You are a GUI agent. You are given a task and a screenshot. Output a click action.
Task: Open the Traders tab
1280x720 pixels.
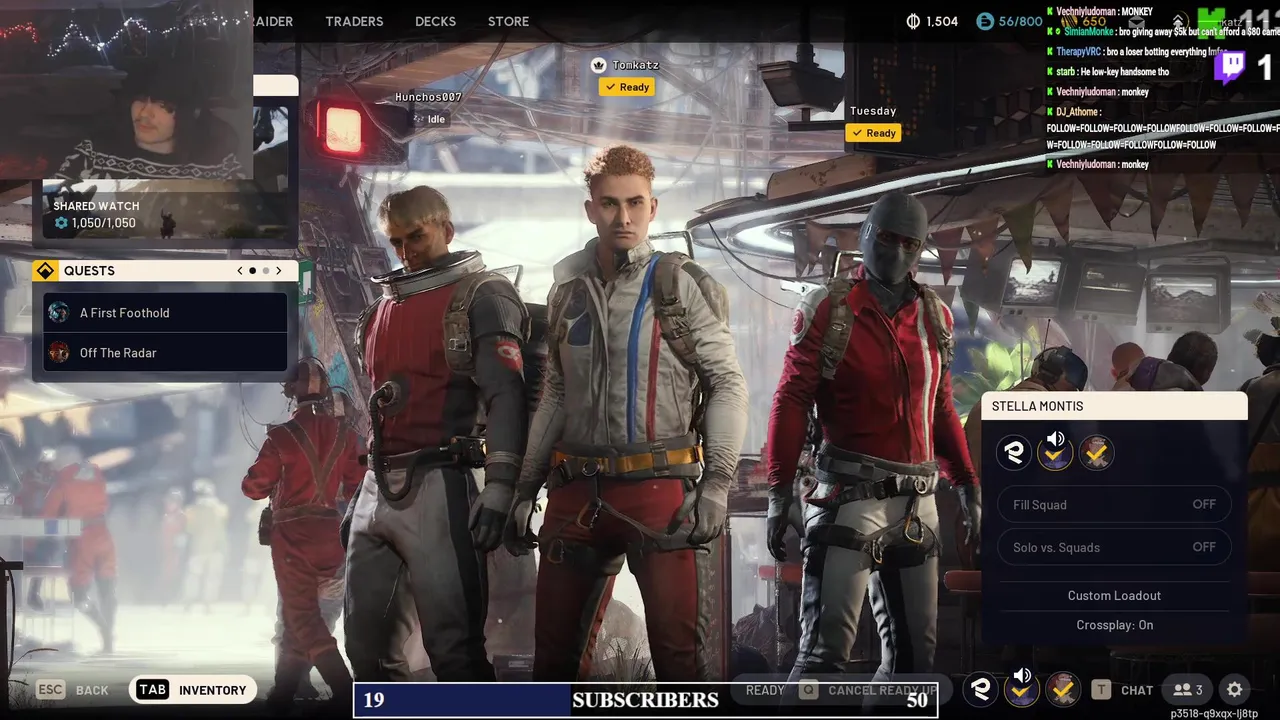pyautogui.click(x=354, y=21)
